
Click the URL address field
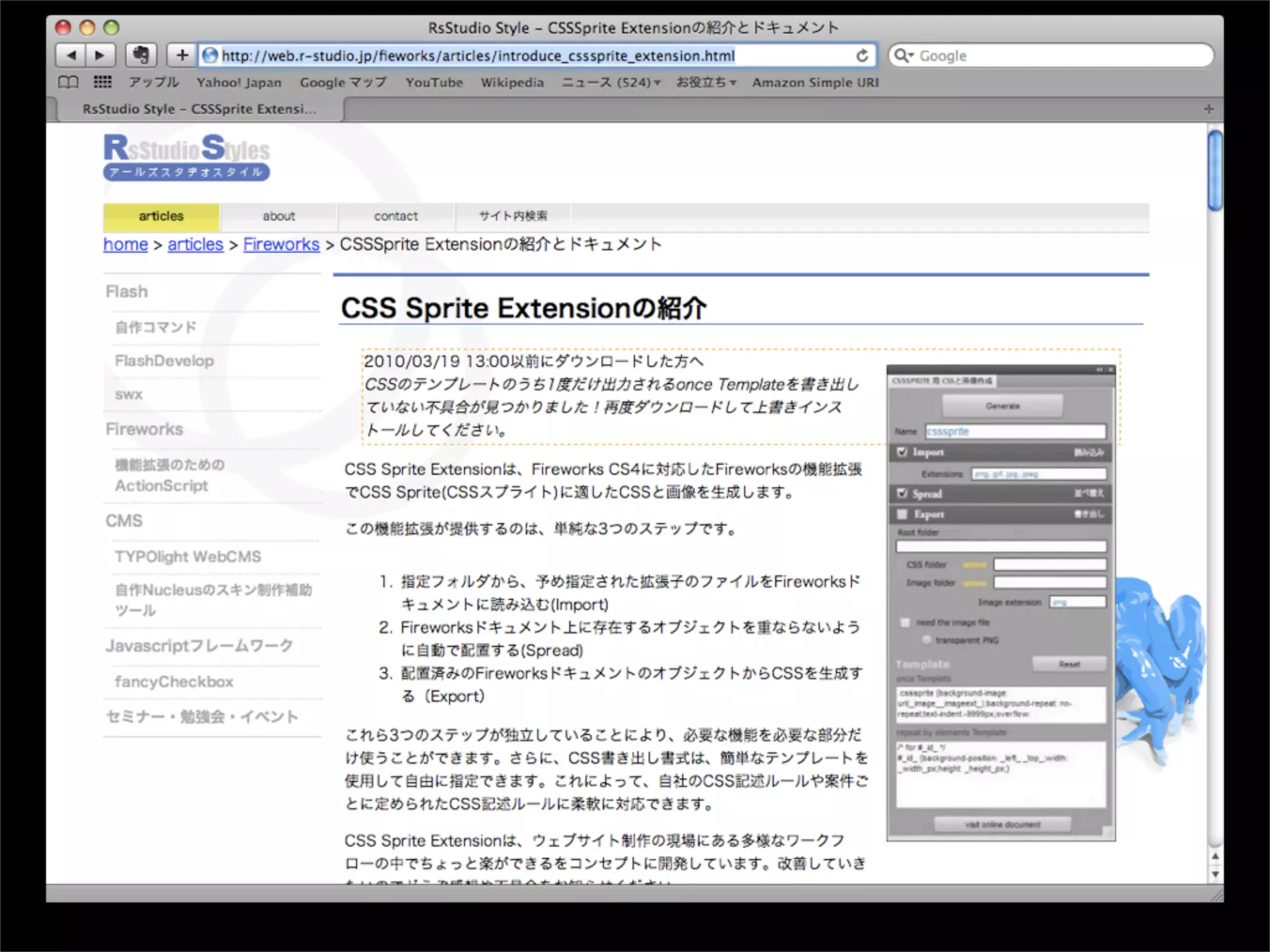pos(477,56)
